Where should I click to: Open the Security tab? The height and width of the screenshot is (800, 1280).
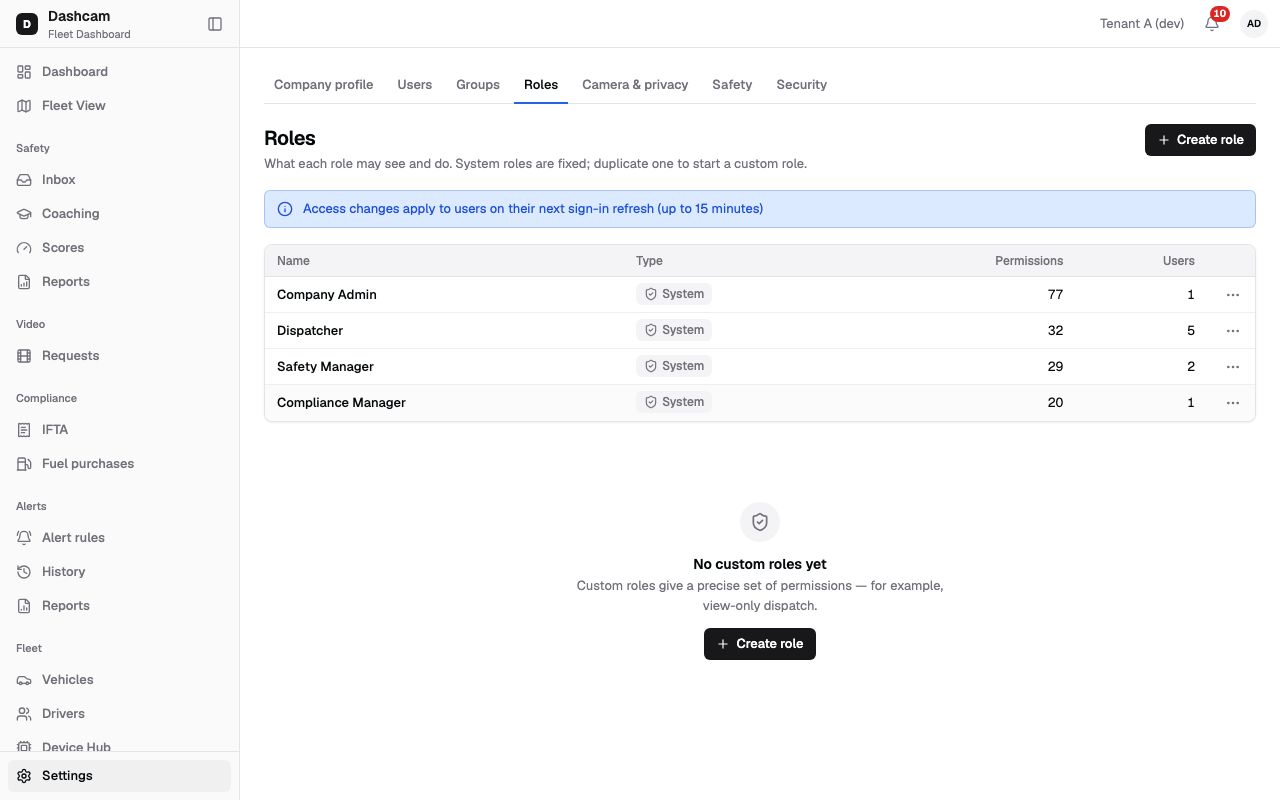point(802,85)
